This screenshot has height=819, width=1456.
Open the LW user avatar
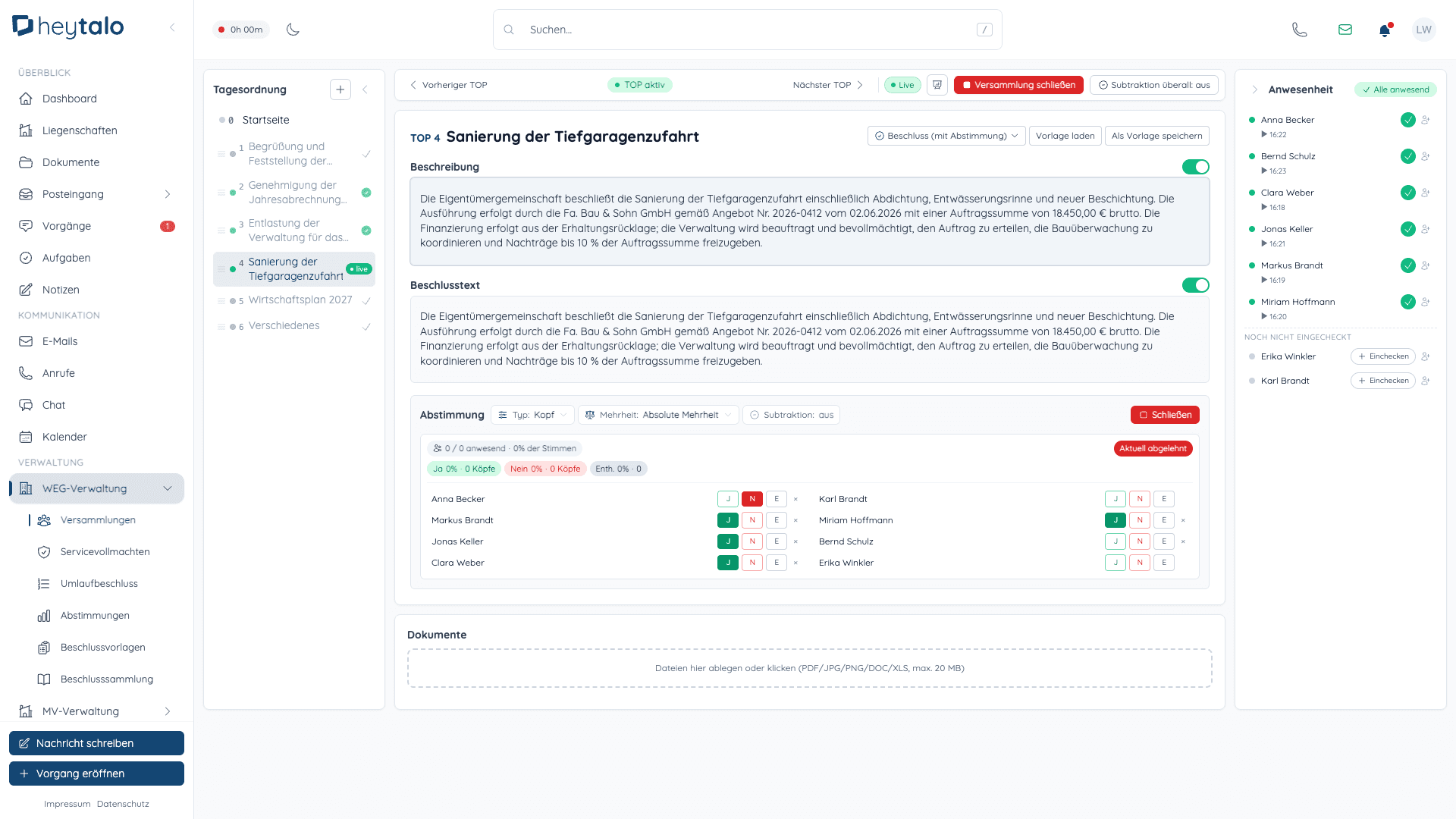tap(1423, 30)
